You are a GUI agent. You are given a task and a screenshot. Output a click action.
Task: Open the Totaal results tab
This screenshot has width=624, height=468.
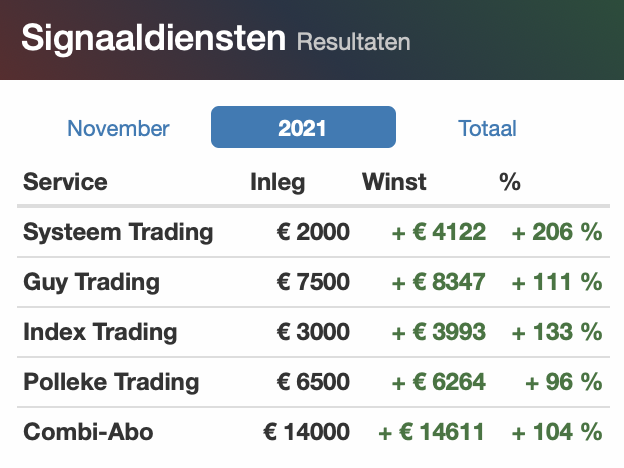click(x=487, y=128)
